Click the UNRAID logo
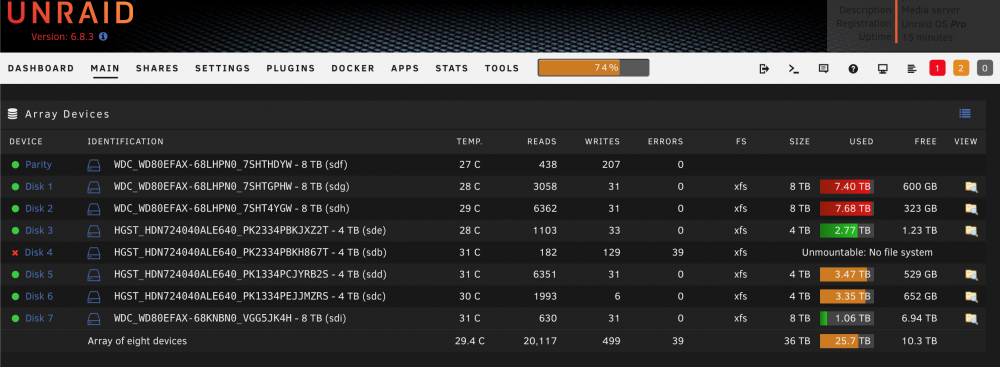Viewport: 1000px width, 367px height. (70, 13)
